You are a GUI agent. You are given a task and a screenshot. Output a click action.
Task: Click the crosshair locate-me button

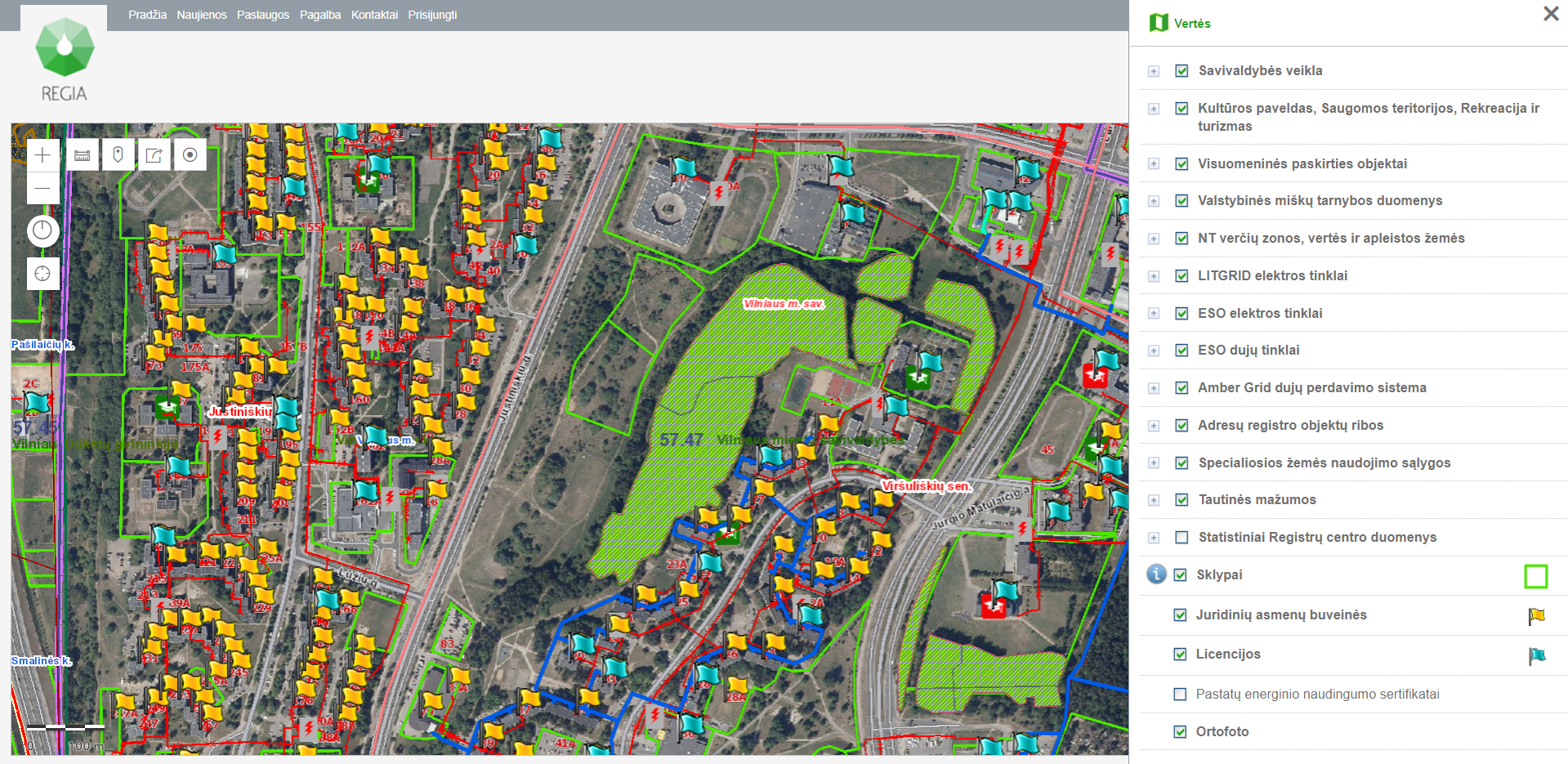(x=42, y=274)
